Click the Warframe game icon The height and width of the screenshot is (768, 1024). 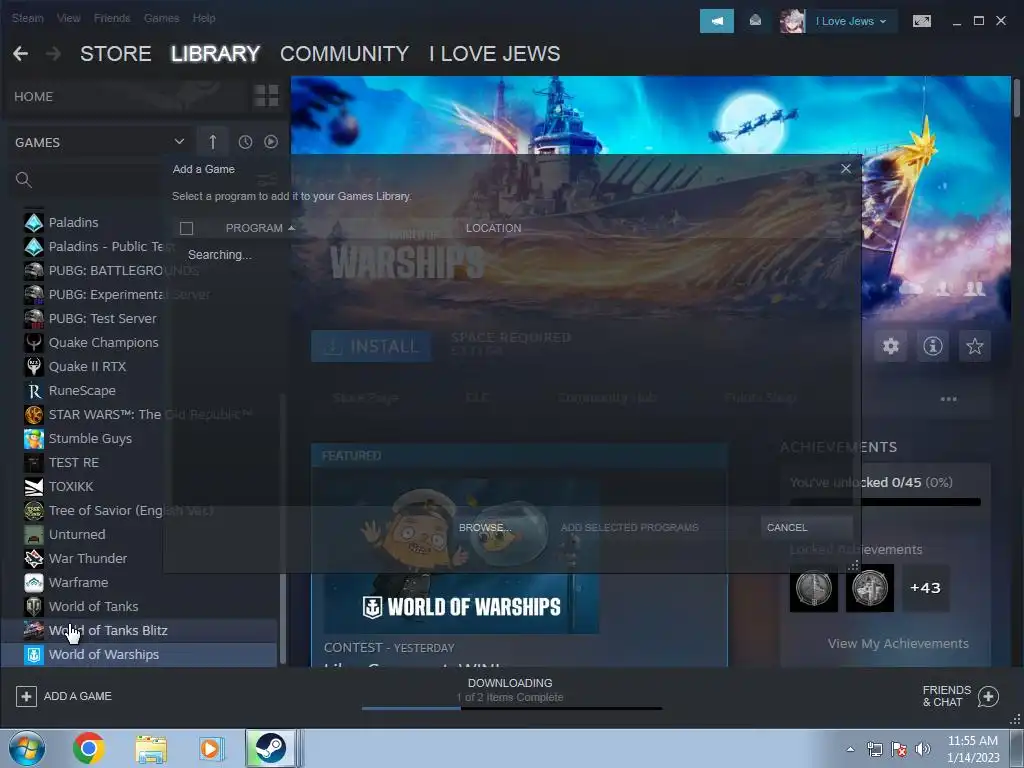[x=34, y=583]
